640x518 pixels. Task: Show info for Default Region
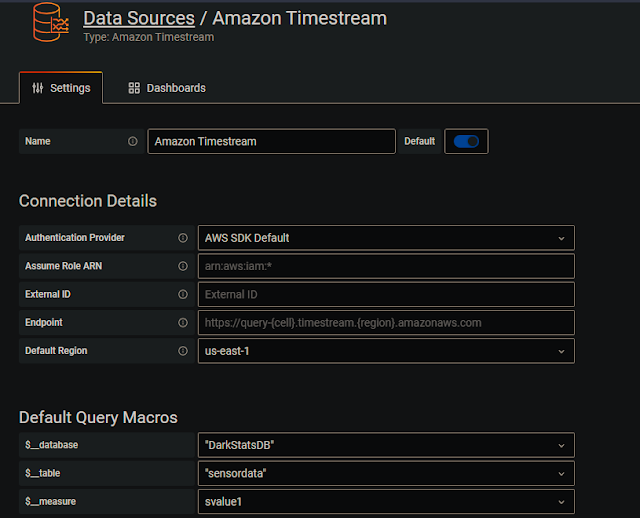183,351
